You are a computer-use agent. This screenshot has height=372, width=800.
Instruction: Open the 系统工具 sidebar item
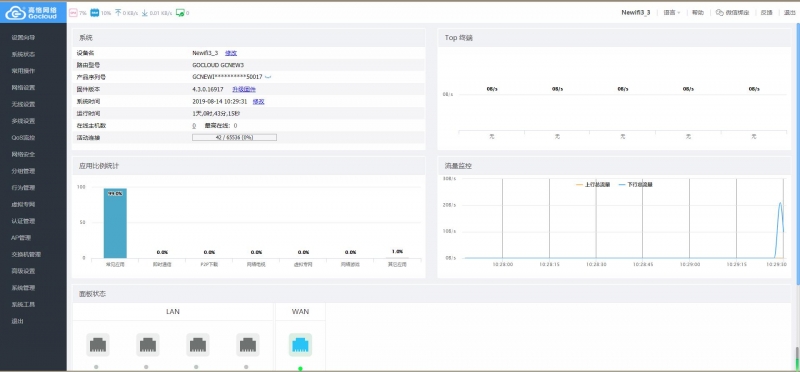click(23, 304)
